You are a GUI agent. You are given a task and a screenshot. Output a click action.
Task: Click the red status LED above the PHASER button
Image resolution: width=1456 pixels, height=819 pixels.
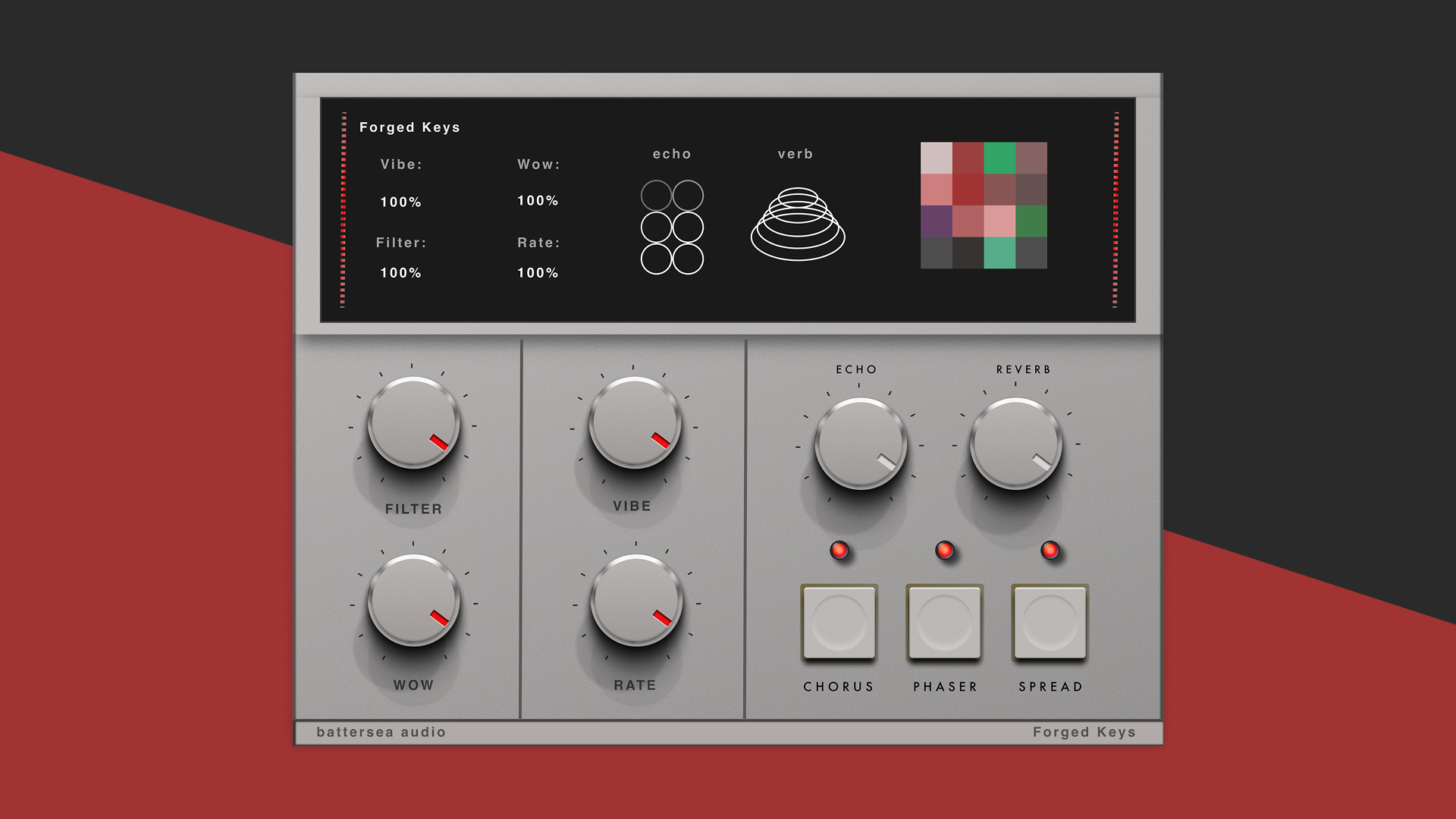(x=945, y=551)
